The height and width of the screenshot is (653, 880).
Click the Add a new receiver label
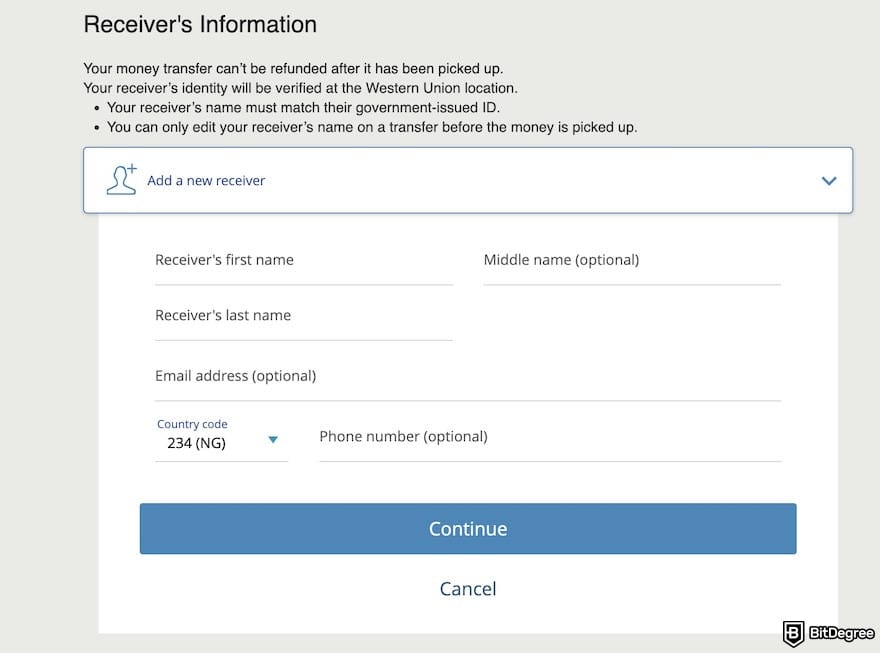tap(206, 180)
